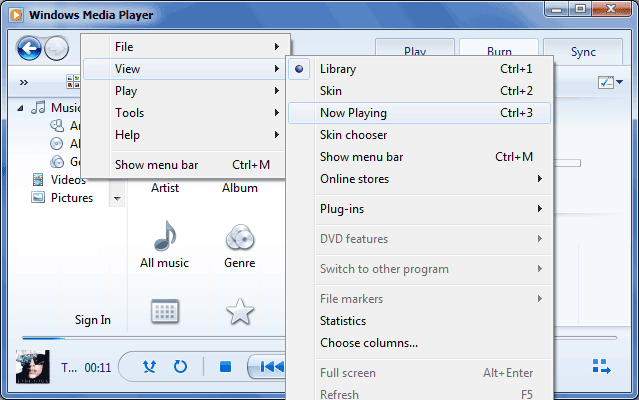Screen dimensions: 639x400
Task: Choose Skin from the View submenu
Action: coord(419,91)
